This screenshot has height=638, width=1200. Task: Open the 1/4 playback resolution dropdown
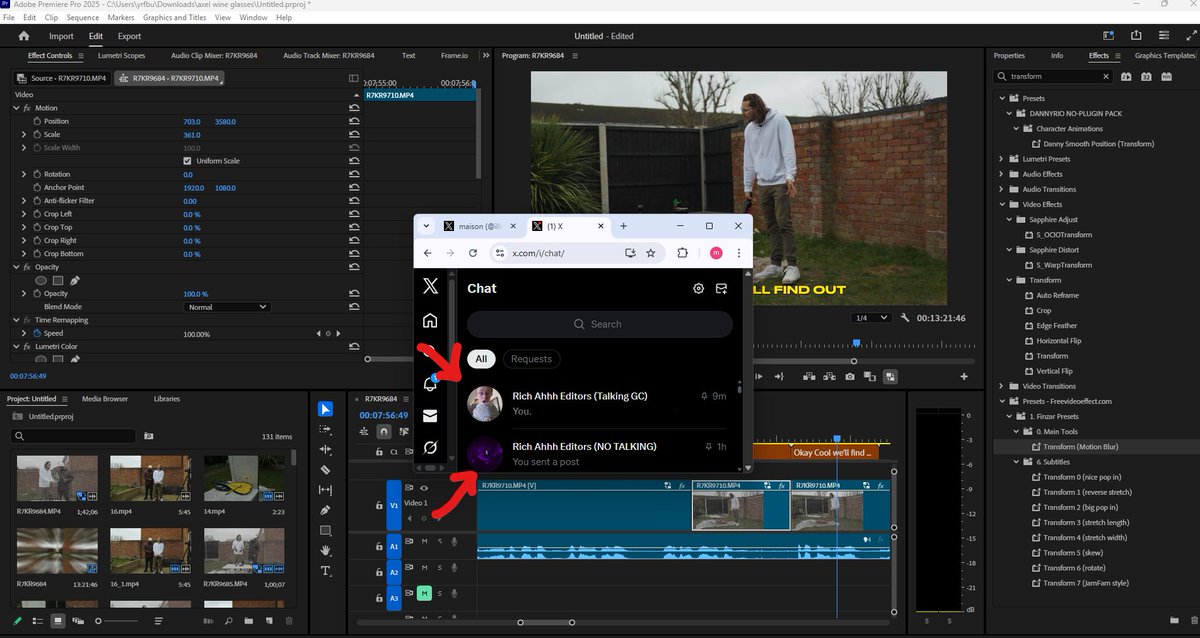871,318
